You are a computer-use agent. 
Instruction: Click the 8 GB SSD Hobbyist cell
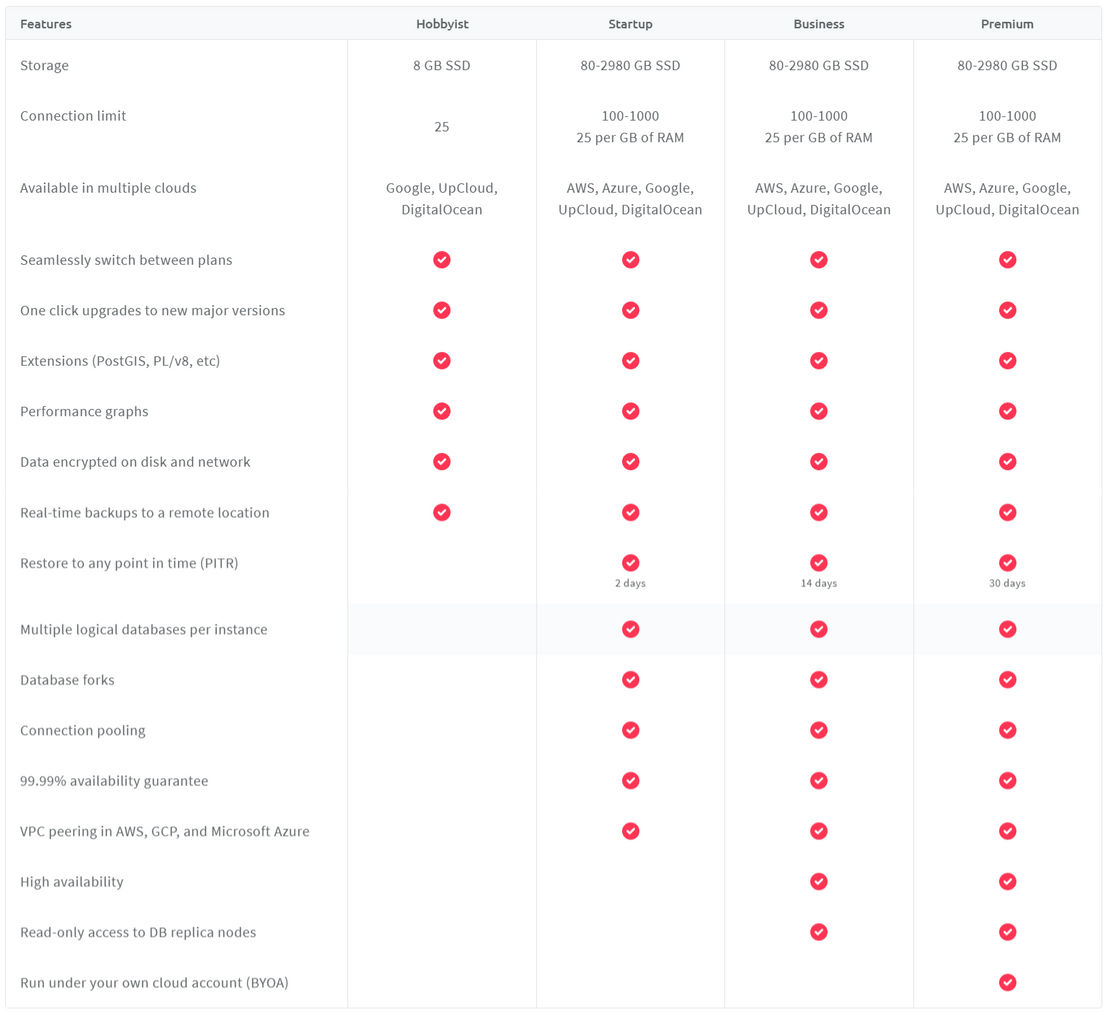[442, 66]
